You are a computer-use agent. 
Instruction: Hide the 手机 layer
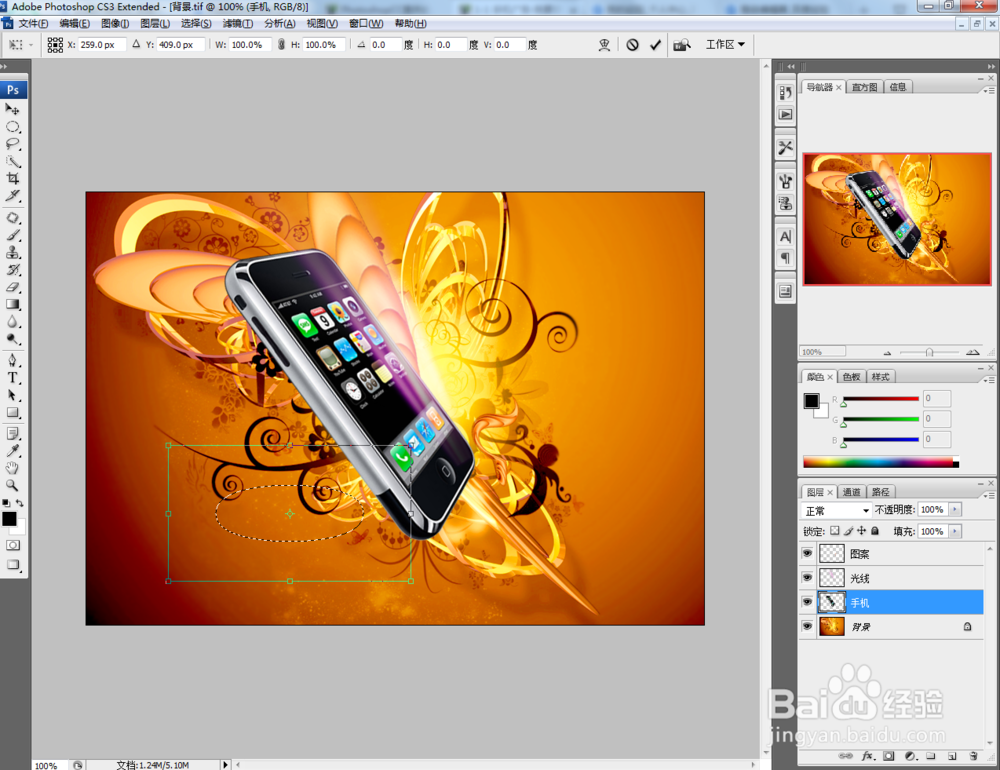pos(807,602)
